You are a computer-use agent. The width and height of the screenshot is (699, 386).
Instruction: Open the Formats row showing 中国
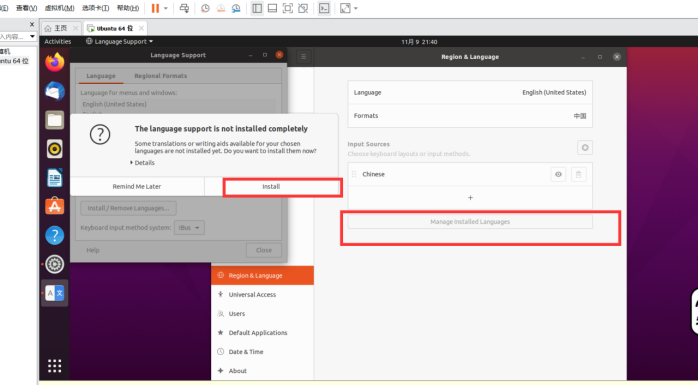(470, 116)
